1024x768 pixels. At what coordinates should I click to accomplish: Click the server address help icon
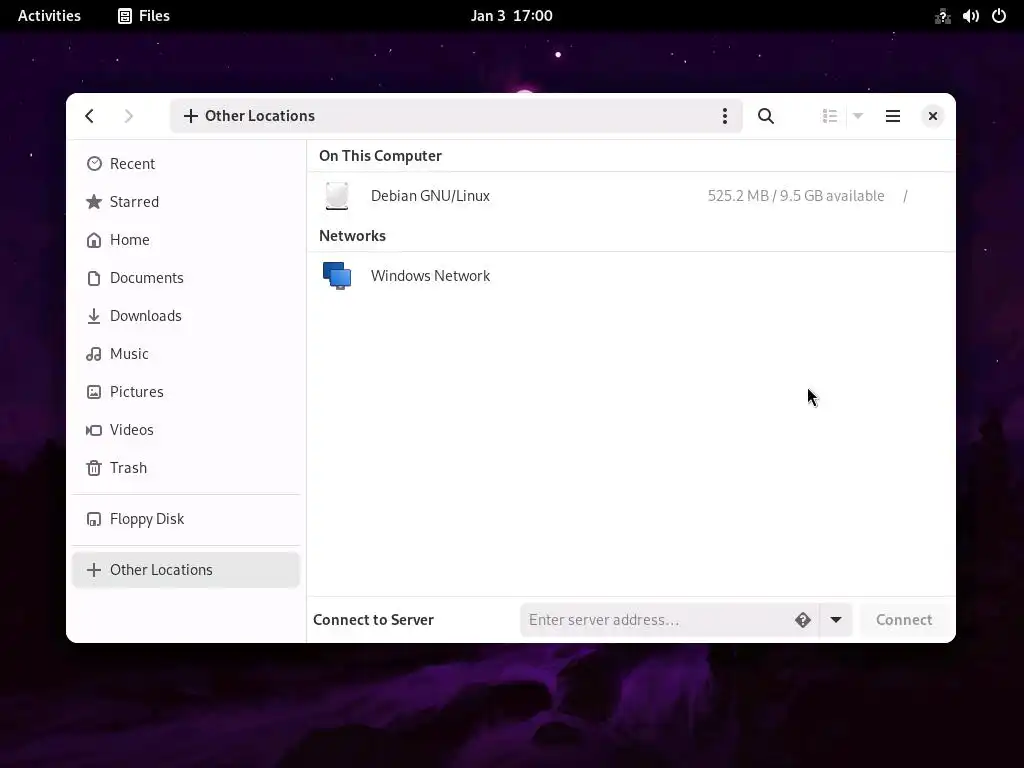803,620
